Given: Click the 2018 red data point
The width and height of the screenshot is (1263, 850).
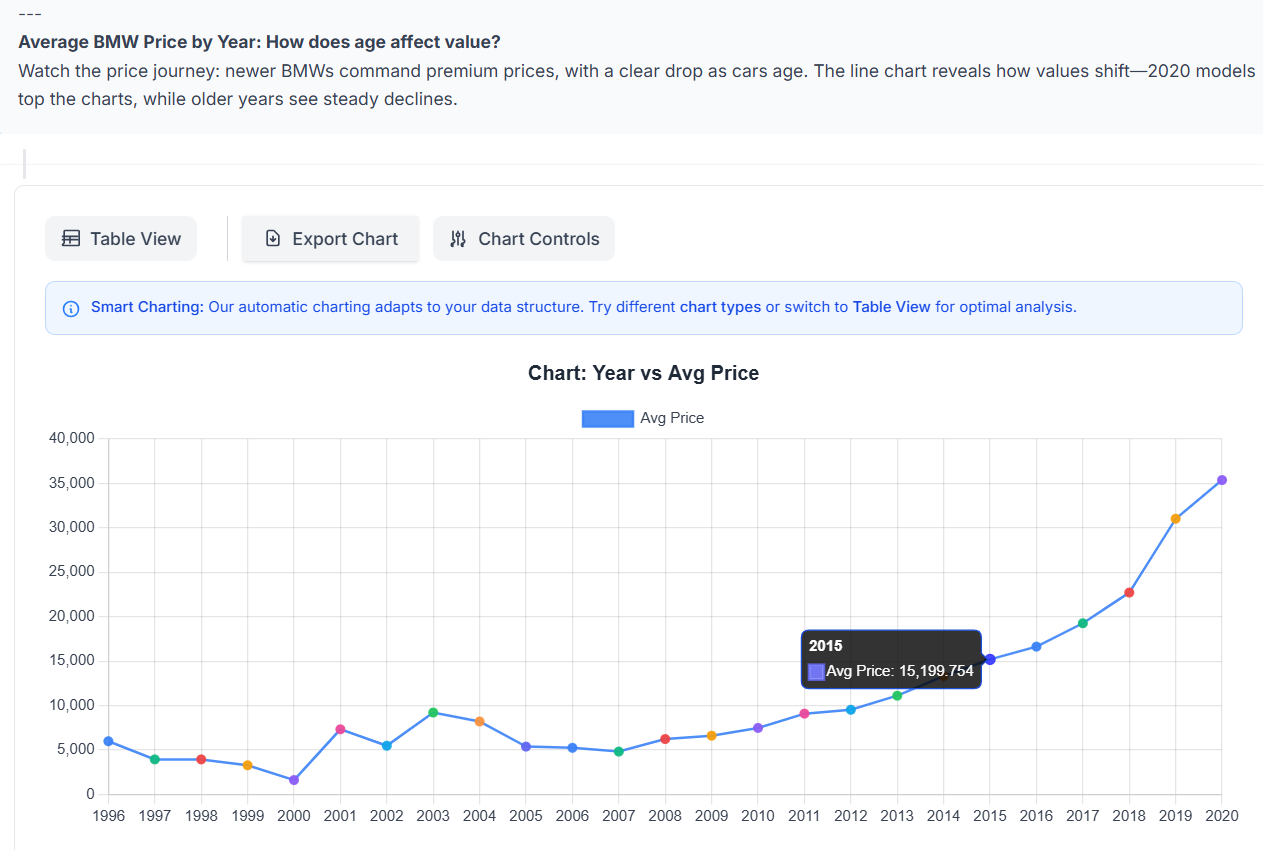Looking at the screenshot, I should tap(1129, 593).
